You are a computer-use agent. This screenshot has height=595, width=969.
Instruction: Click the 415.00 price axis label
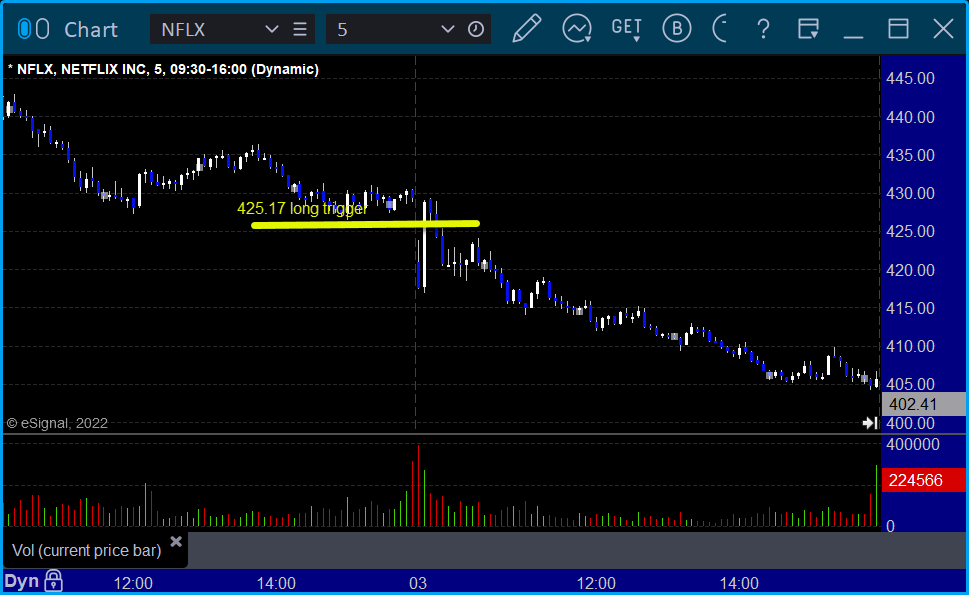pyautogui.click(x=910, y=308)
